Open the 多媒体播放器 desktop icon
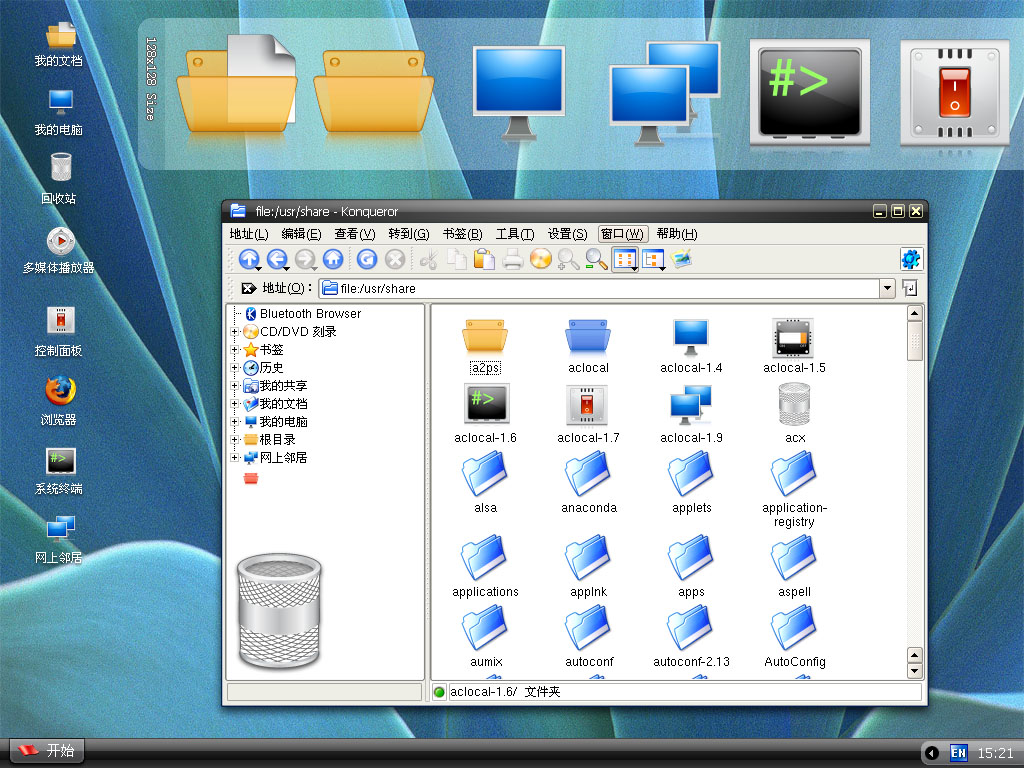The width and height of the screenshot is (1024, 768). 59,250
